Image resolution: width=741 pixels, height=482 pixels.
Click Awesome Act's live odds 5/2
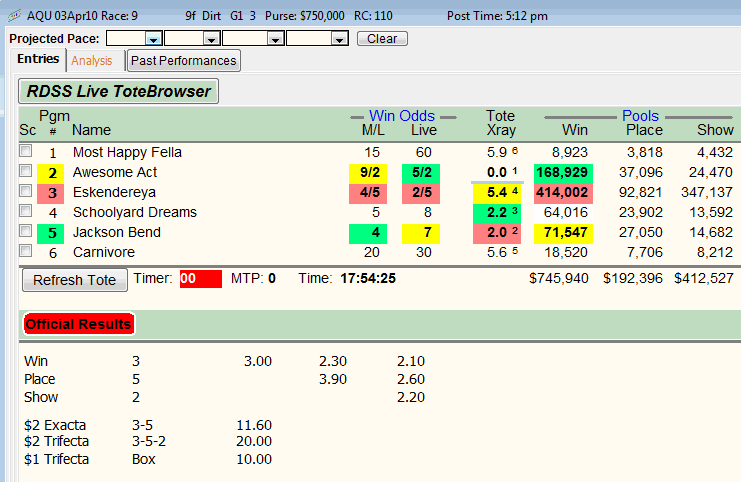tap(421, 173)
